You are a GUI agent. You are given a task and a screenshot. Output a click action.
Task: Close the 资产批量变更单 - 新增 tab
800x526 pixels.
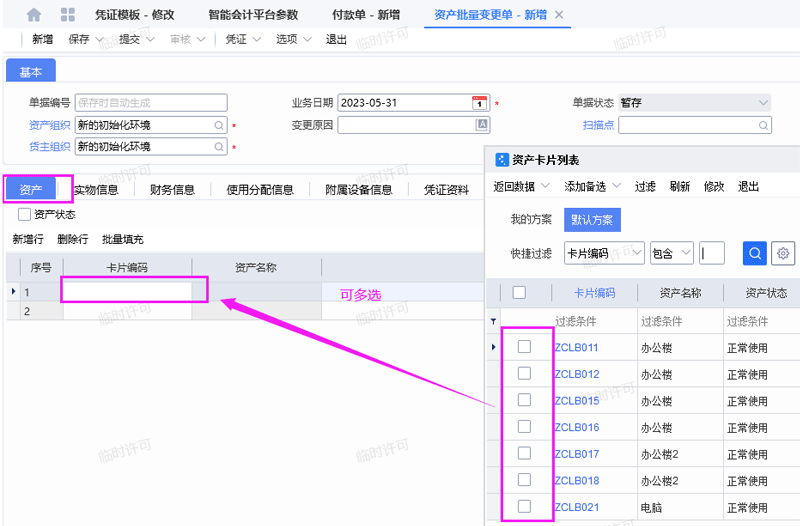(559, 15)
